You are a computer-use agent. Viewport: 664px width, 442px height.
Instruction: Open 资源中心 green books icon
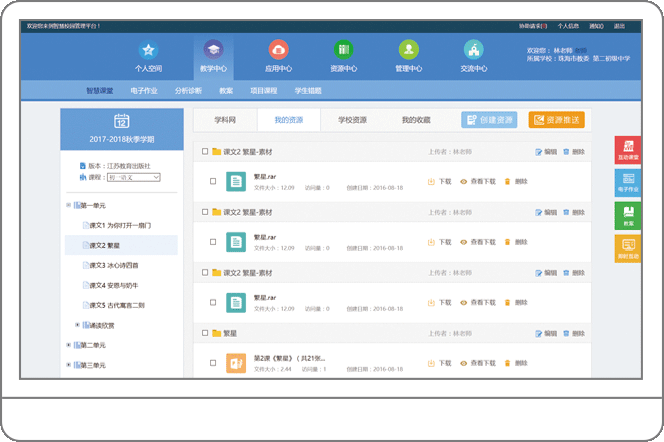point(343,50)
